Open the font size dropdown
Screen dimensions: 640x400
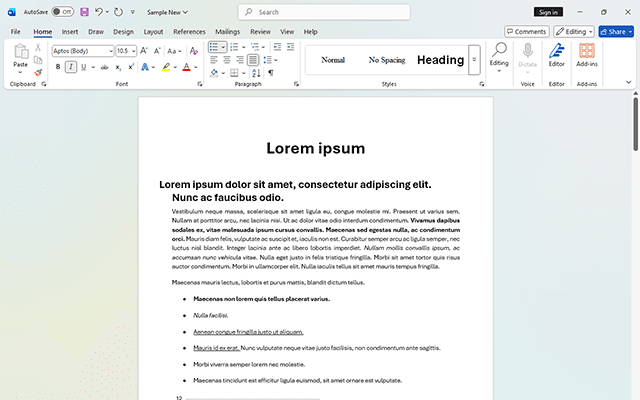coord(133,51)
